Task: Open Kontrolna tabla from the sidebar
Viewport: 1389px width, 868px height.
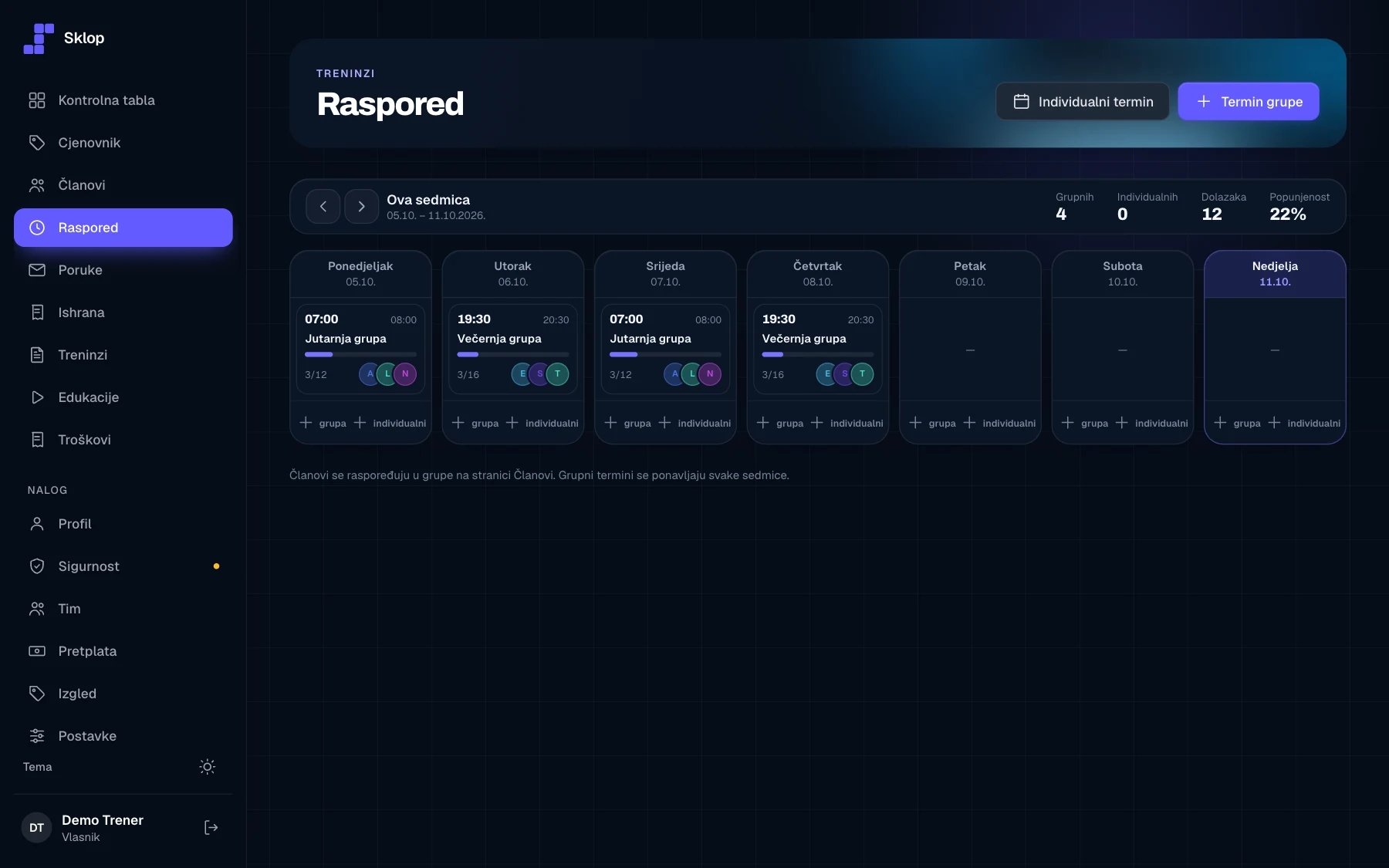Action: [123, 100]
